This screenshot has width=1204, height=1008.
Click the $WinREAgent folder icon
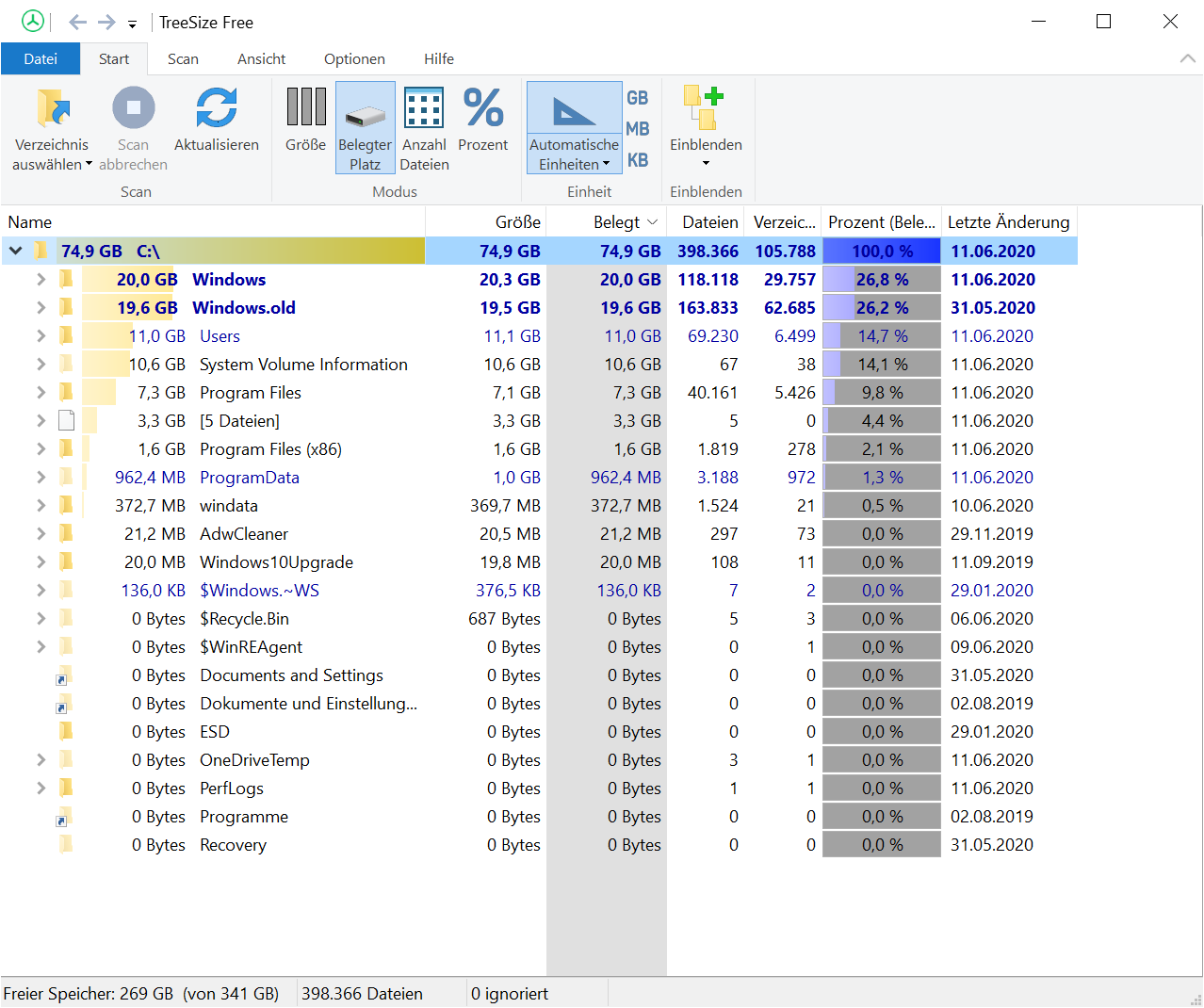66,646
